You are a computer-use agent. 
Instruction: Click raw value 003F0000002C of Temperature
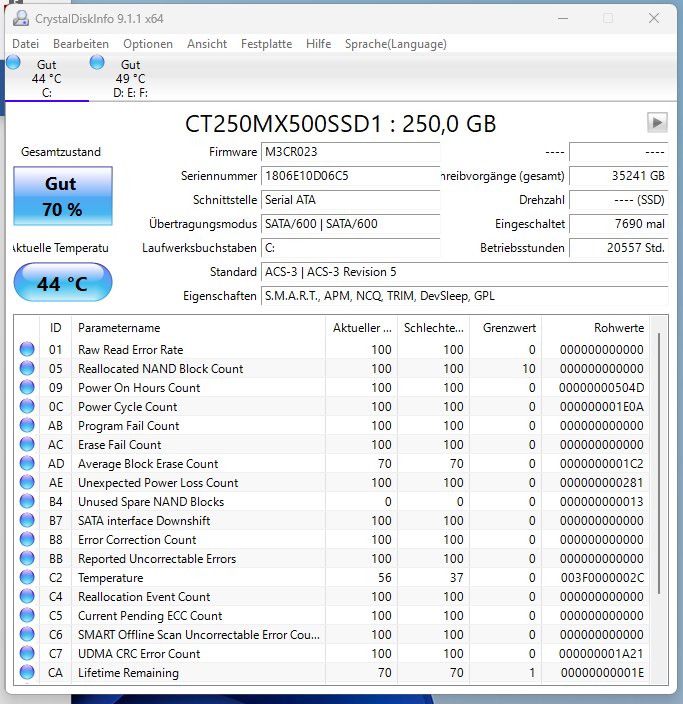click(602, 577)
